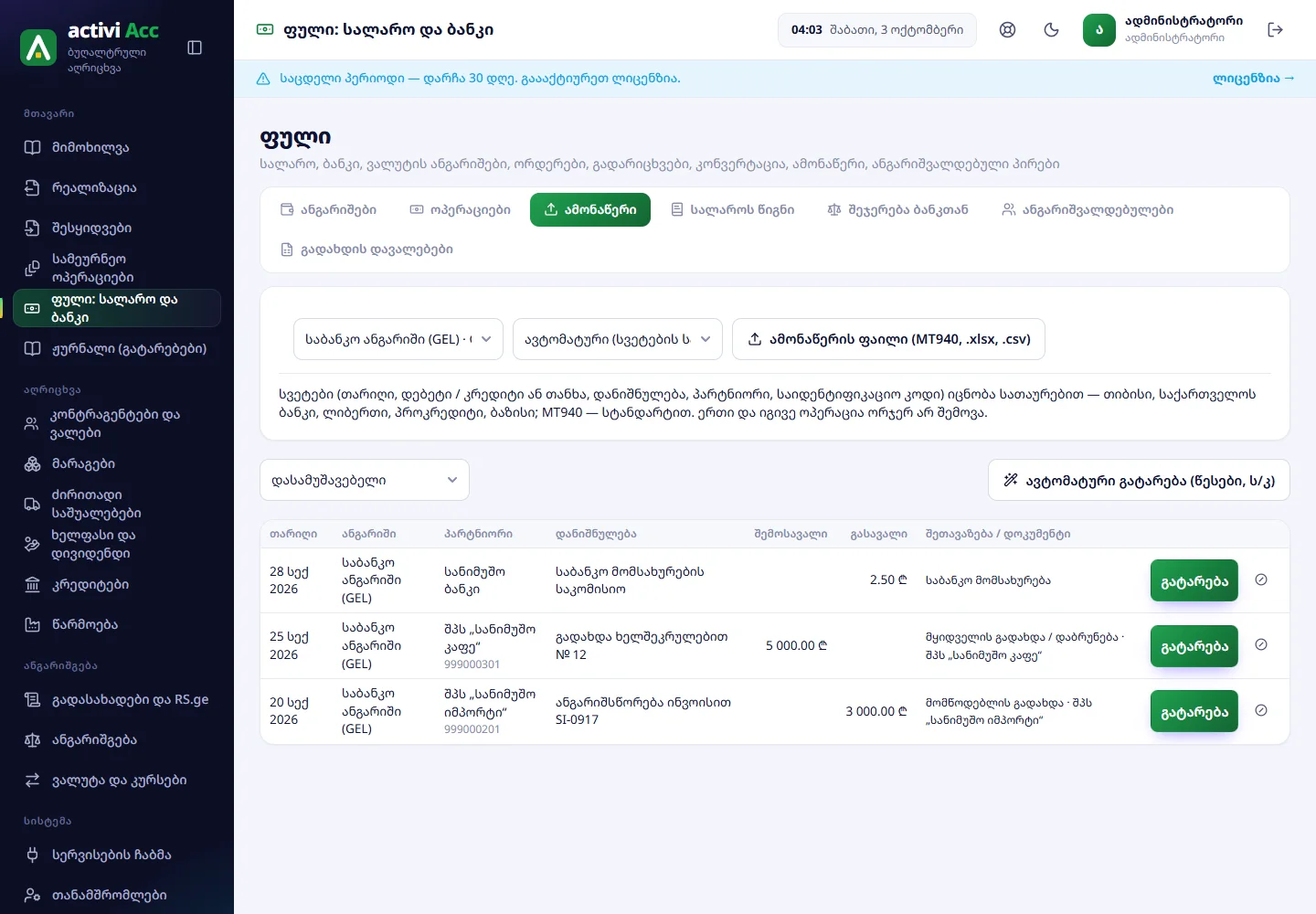Collapse the sidebar with the panel icon
Image resolution: width=1316 pixels, height=914 pixels.
(195, 48)
